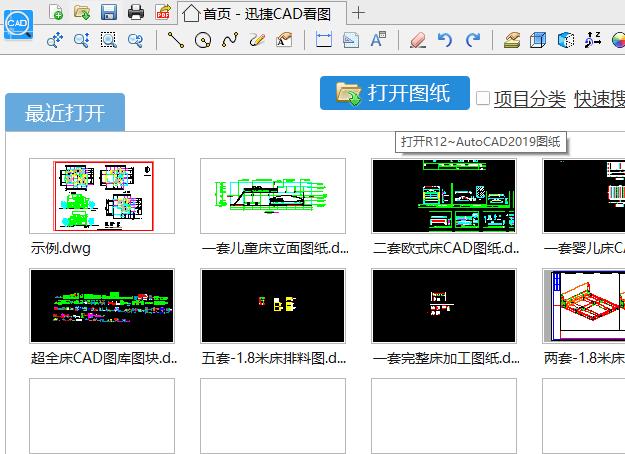Click the text annotation stamp icon
The height and width of the screenshot is (454, 625).
284,40
